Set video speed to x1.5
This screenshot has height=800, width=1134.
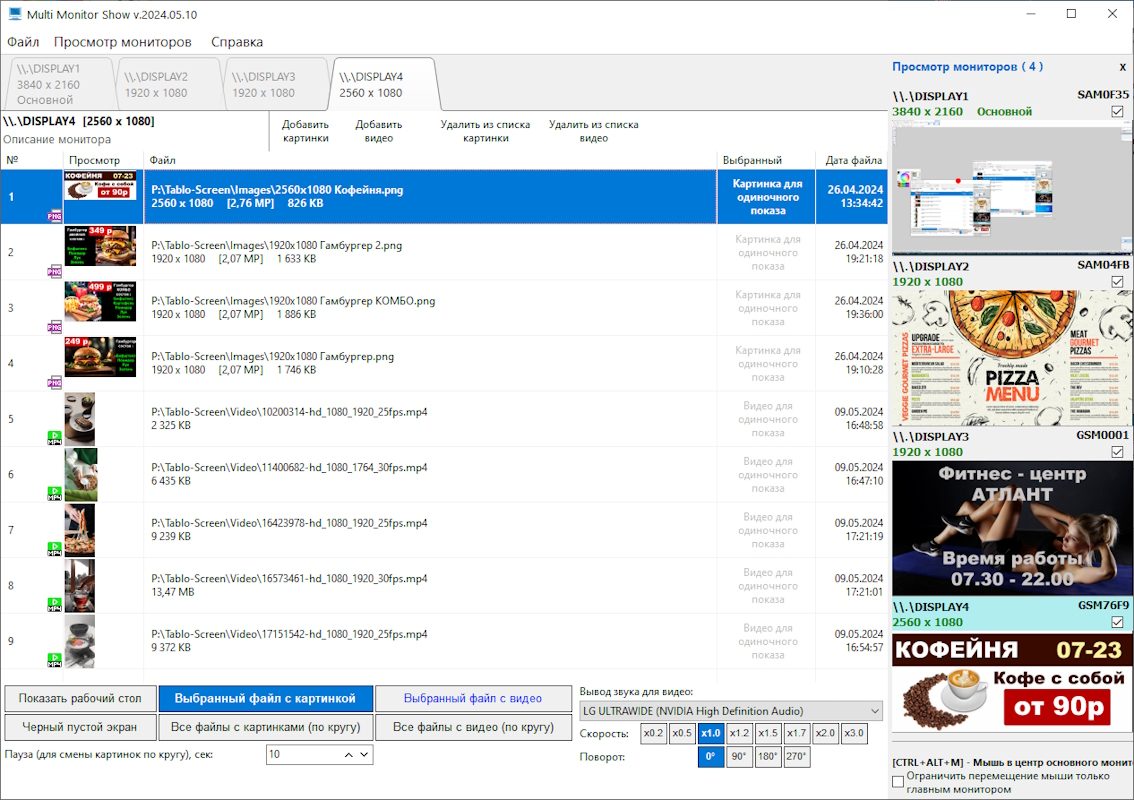point(768,733)
